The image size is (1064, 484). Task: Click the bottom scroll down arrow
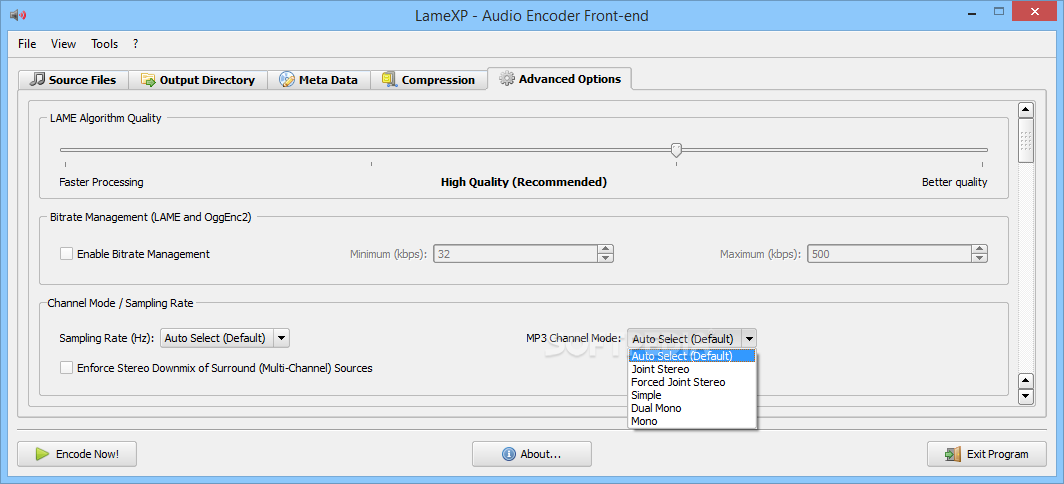point(1026,397)
